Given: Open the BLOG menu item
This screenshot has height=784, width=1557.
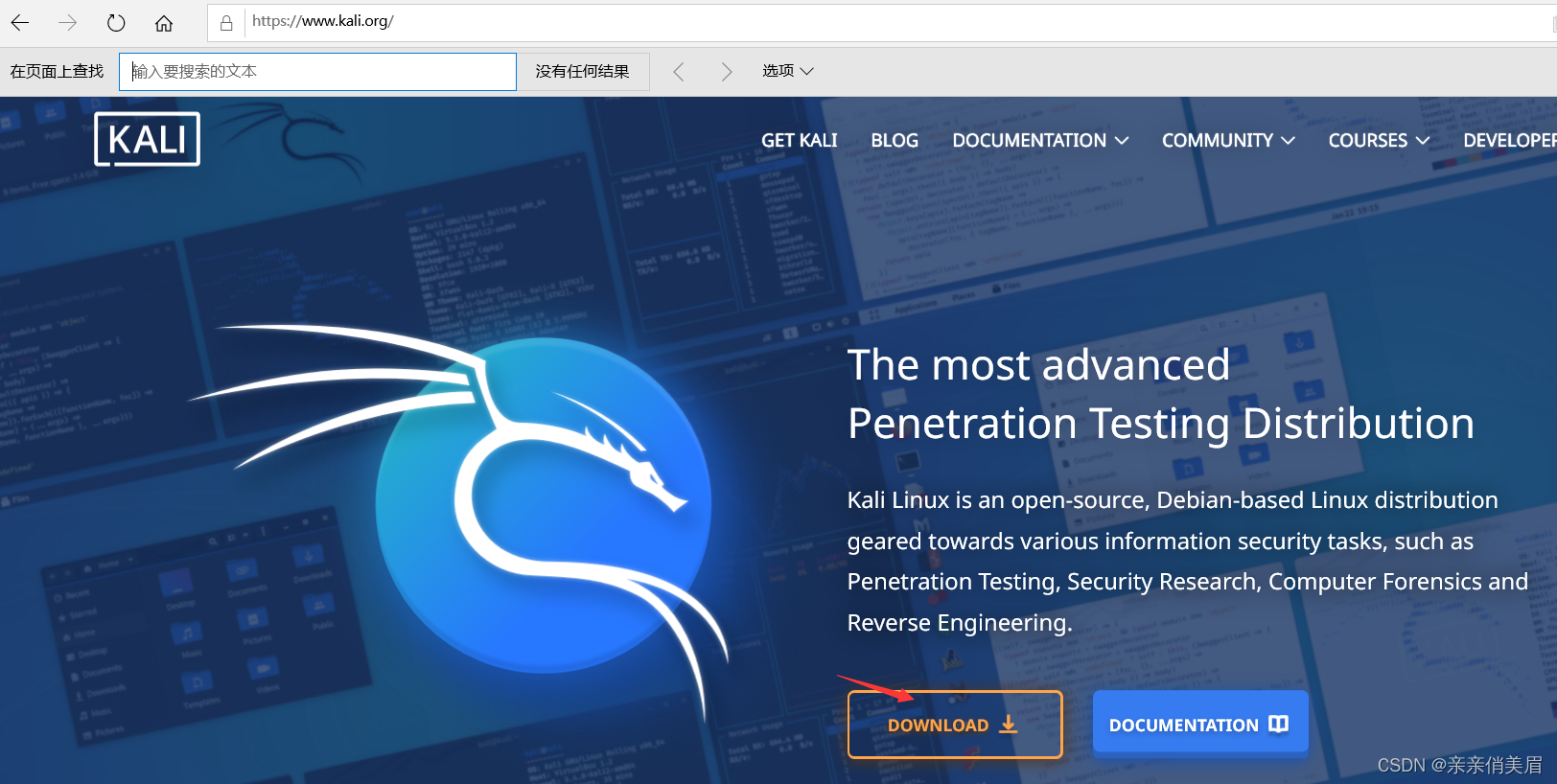Looking at the screenshot, I should 895,141.
